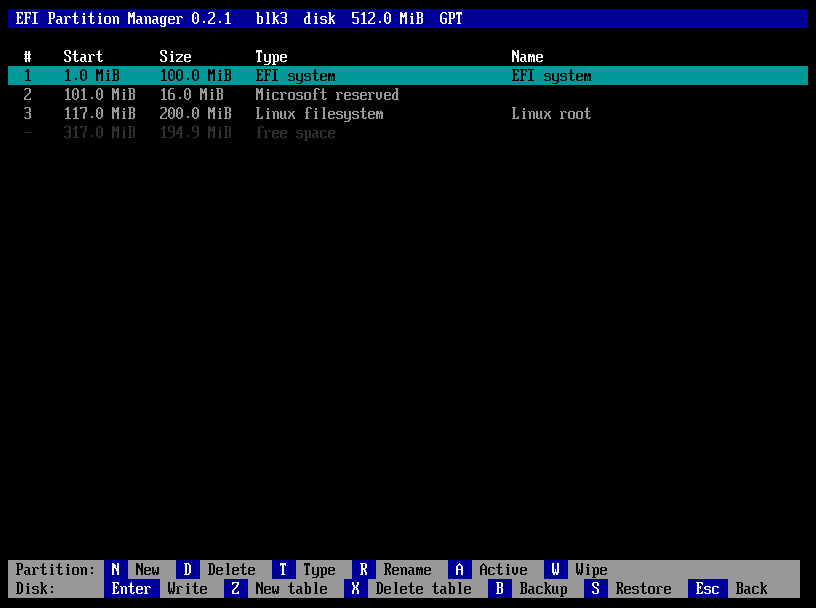Click the 117.0 MiB start value
Image resolution: width=816 pixels, height=608 pixels.
(99, 113)
